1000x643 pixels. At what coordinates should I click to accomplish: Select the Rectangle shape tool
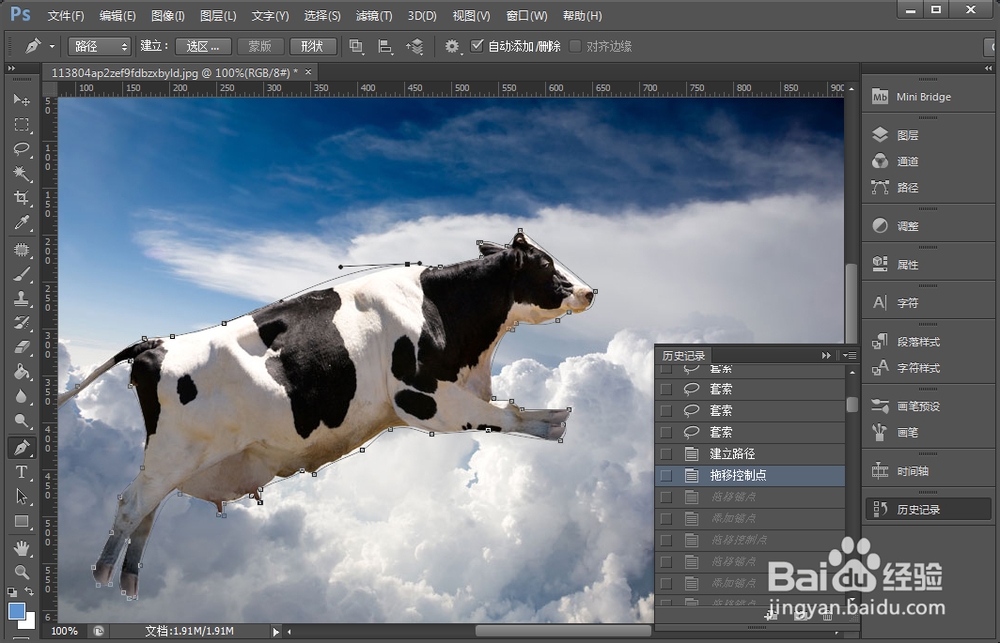[22, 521]
